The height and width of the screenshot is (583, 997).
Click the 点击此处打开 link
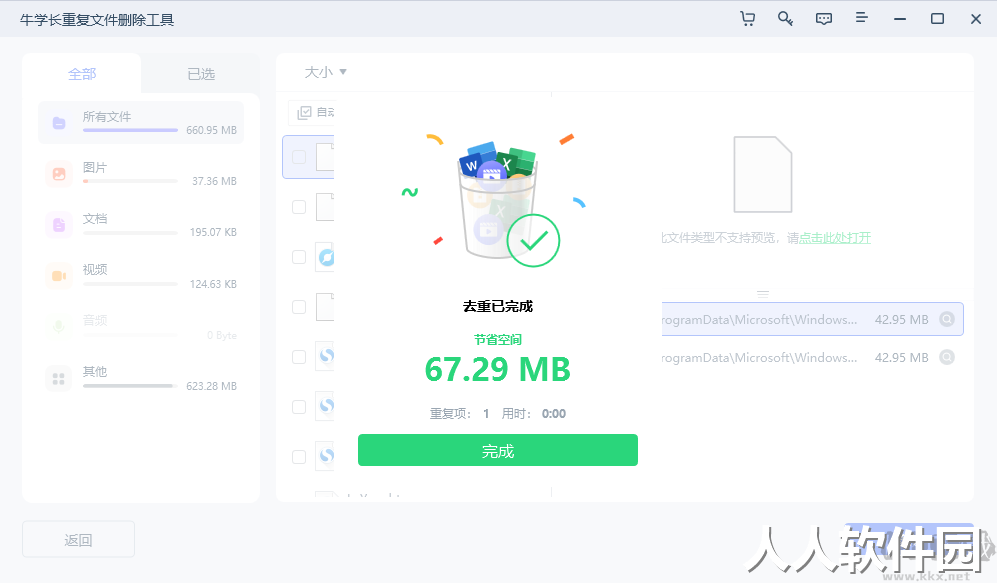click(835, 238)
